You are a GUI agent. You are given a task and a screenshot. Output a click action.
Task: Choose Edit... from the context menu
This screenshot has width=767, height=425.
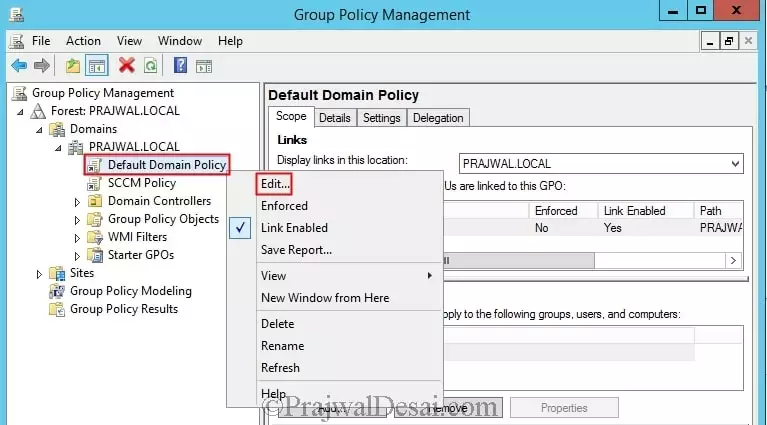point(276,184)
